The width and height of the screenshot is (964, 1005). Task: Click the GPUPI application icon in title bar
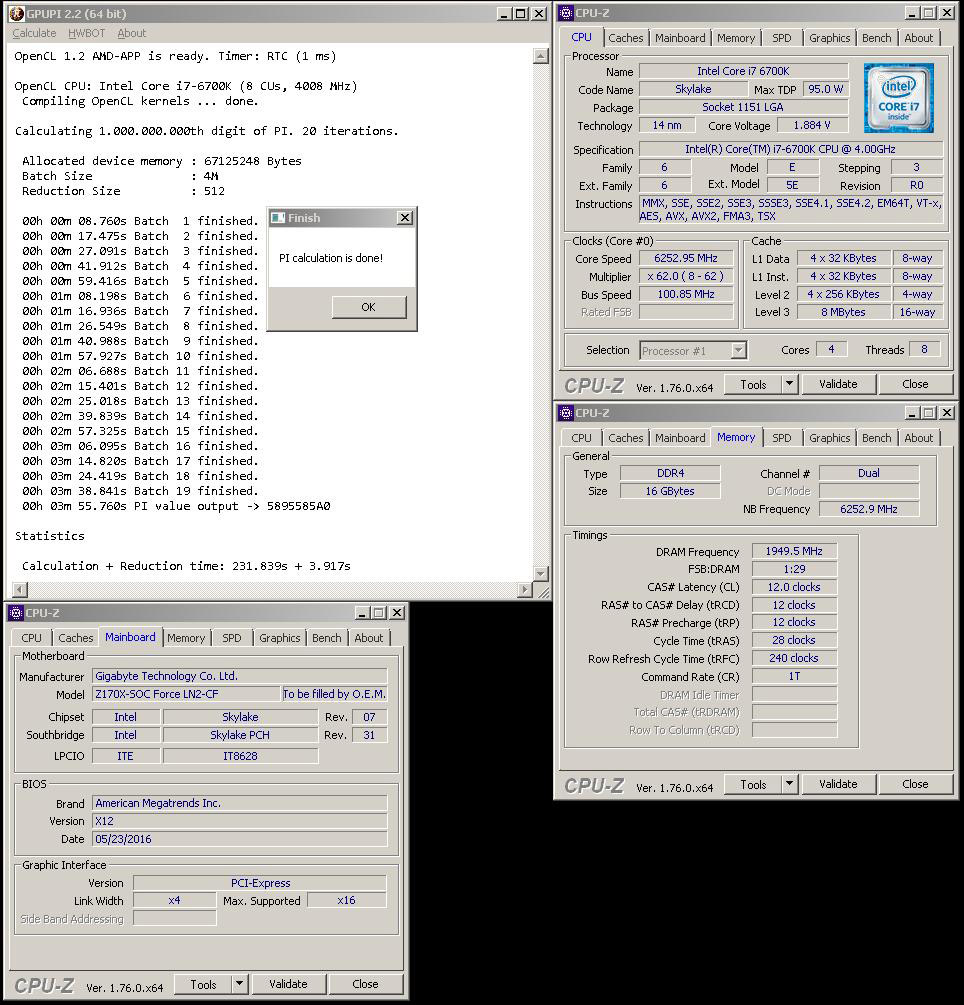[x=16, y=14]
